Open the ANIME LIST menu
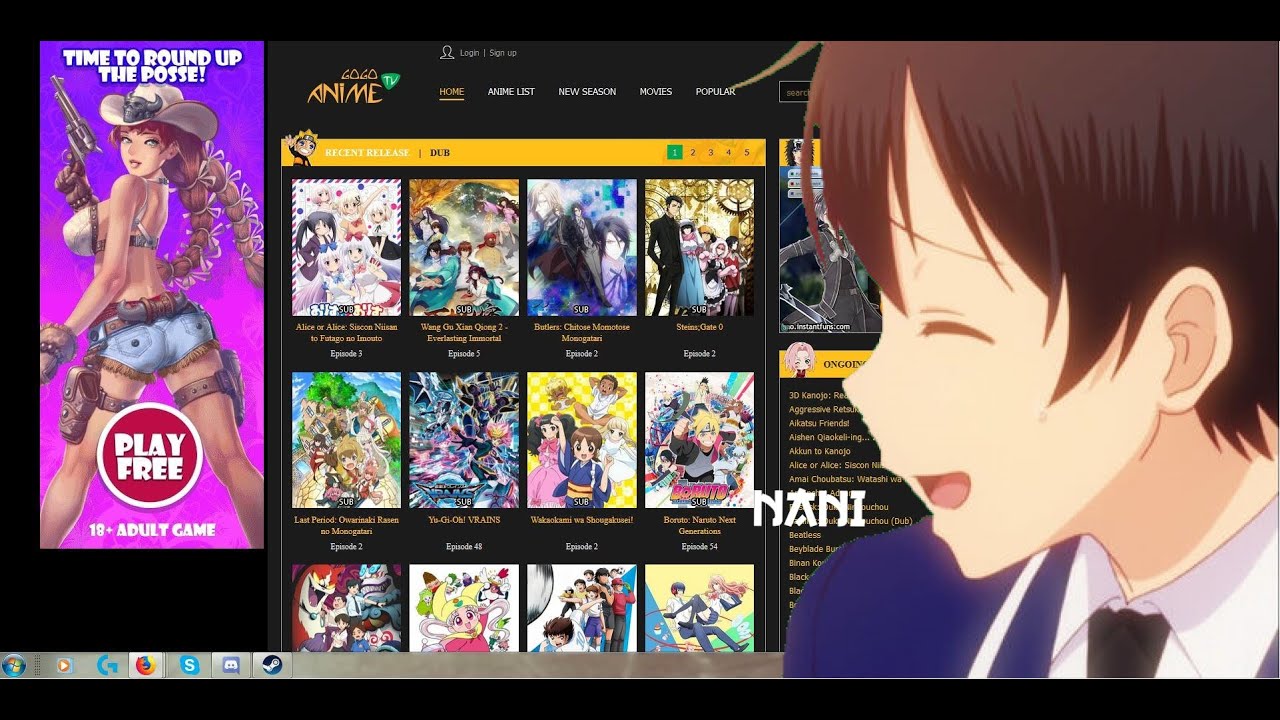This screenshot has width=1280, height=720. [x=511, y=92]
